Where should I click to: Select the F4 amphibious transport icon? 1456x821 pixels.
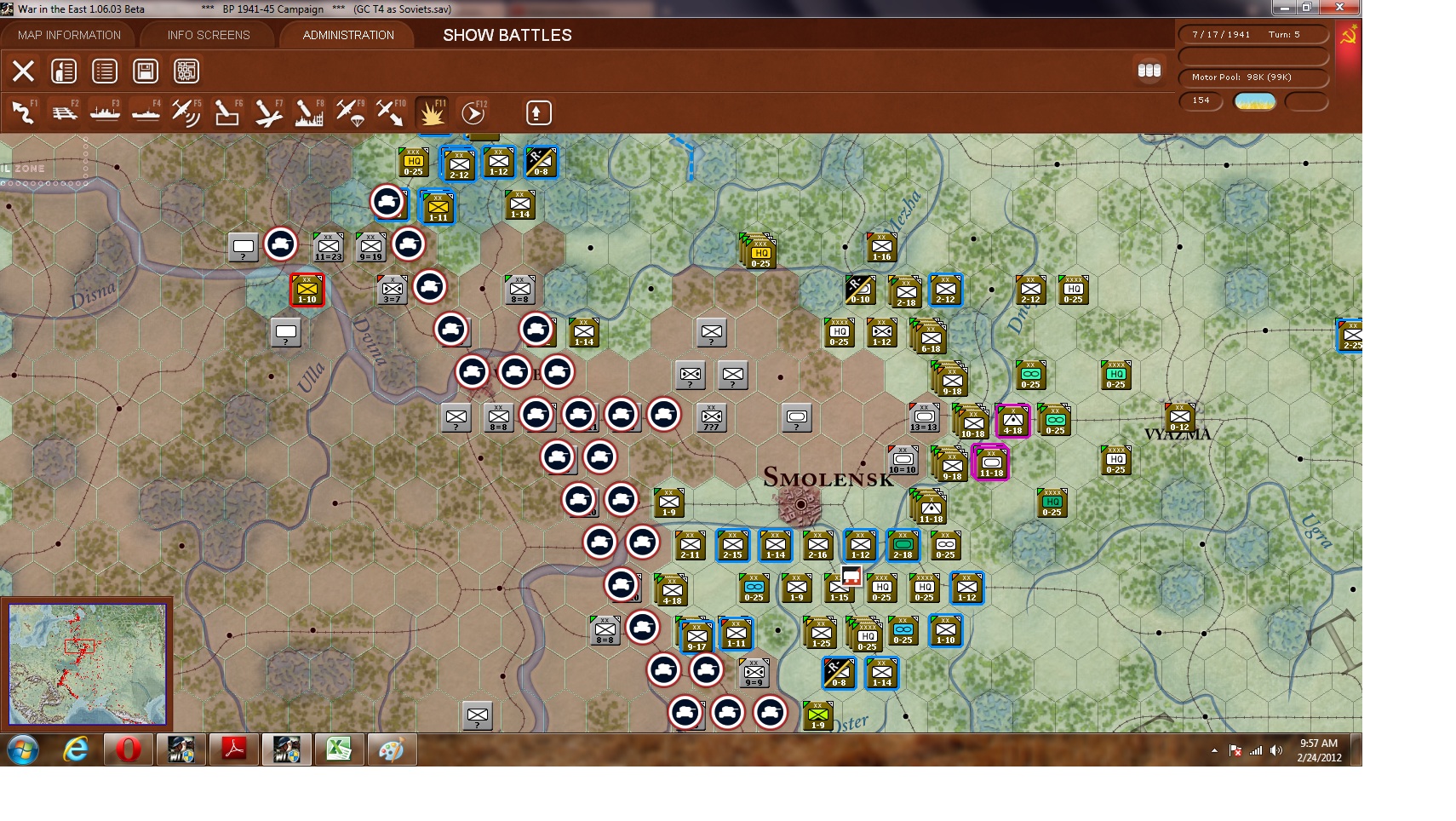click(x=146, y=112)
